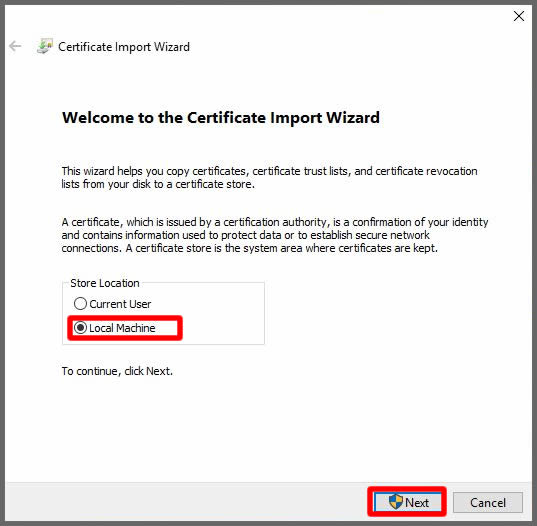Click the "Store Location" group label
This screenshot has width=537, height=526.
[104, 283]
